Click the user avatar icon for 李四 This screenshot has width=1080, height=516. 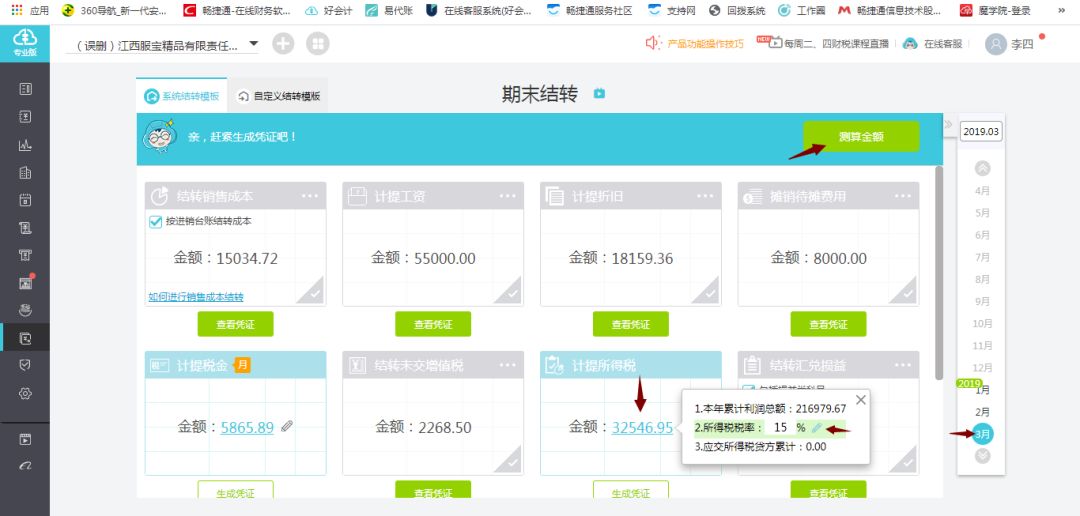[x=995, y=44]
